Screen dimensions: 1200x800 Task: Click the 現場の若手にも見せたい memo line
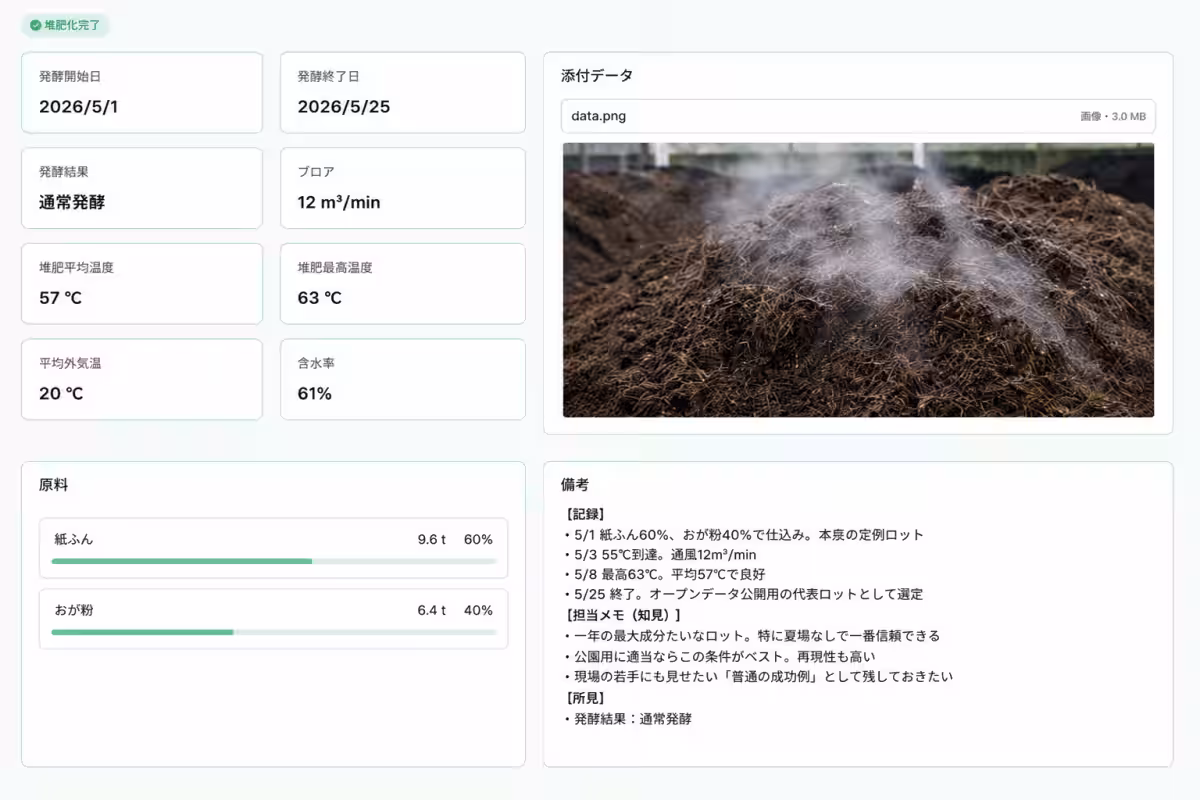758,677
